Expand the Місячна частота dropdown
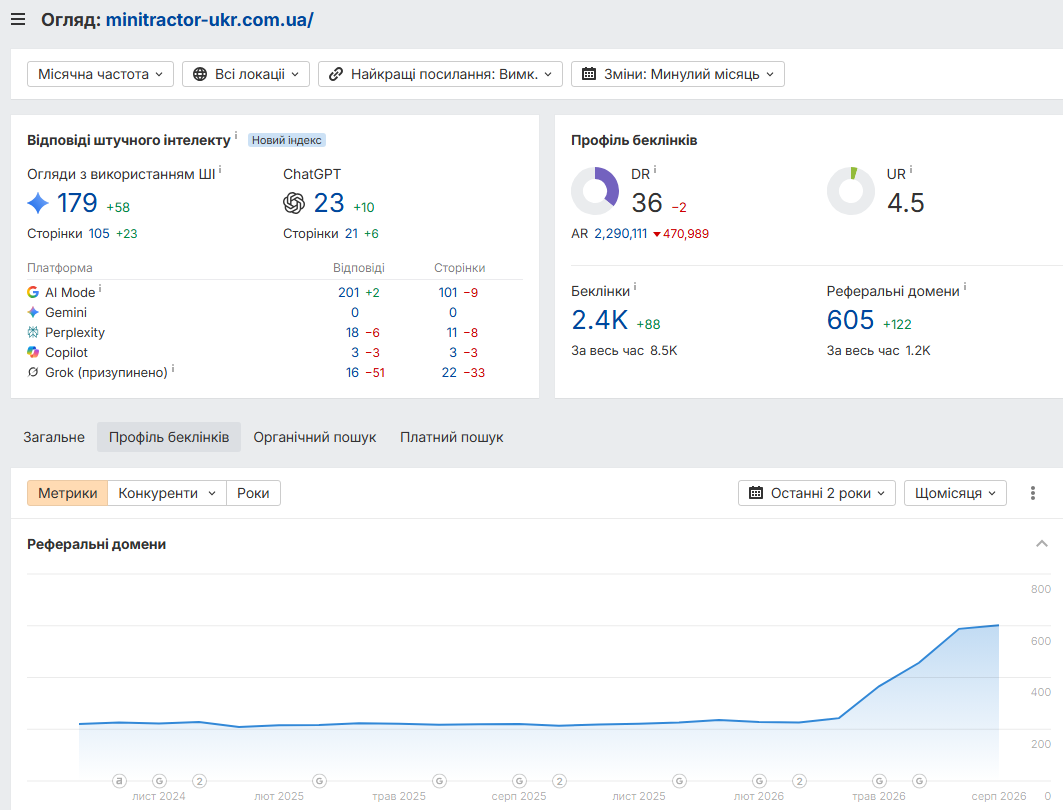 click(x=100, y=74)
